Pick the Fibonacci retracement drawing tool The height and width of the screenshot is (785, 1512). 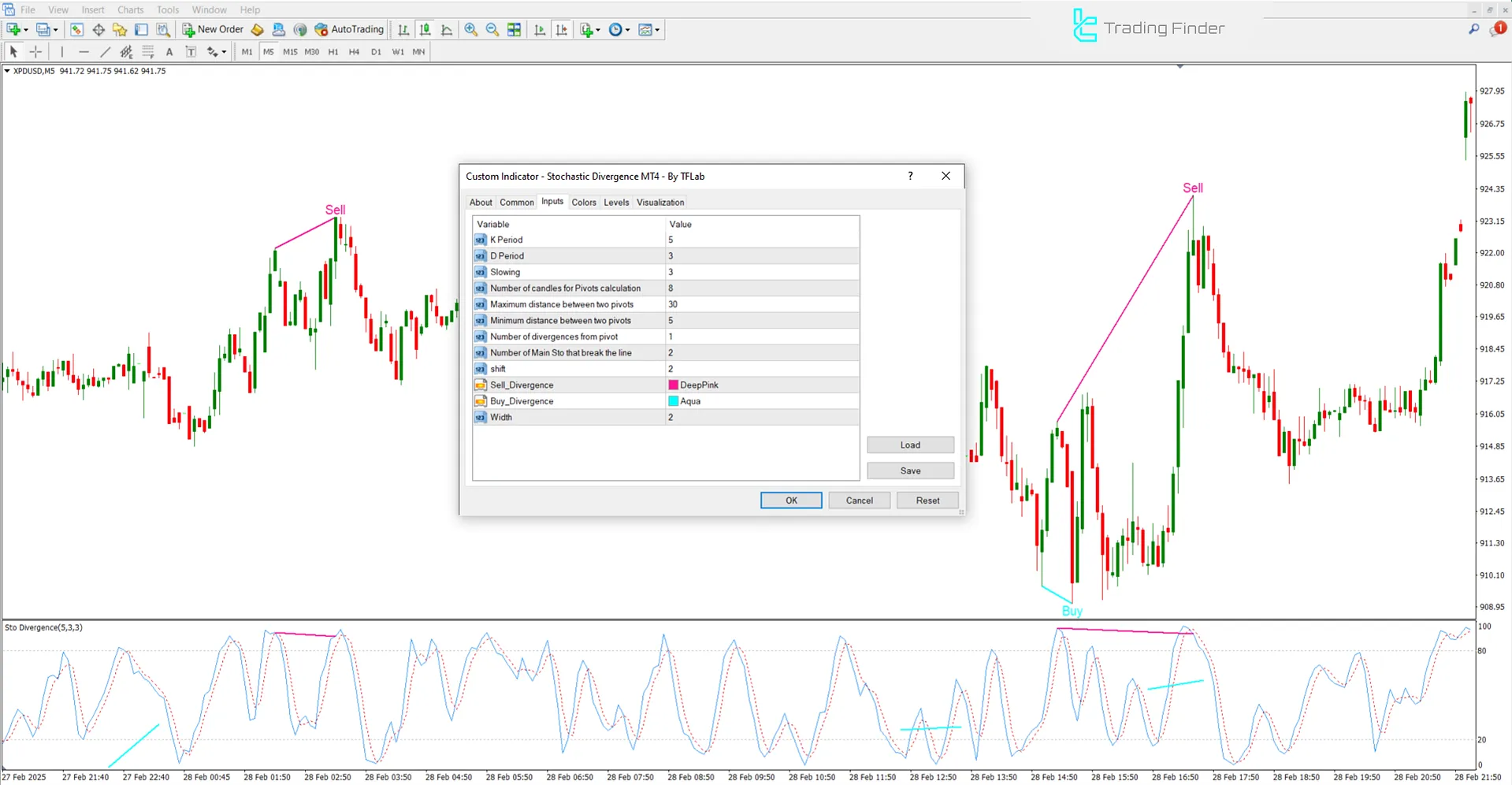coord(148,51)
